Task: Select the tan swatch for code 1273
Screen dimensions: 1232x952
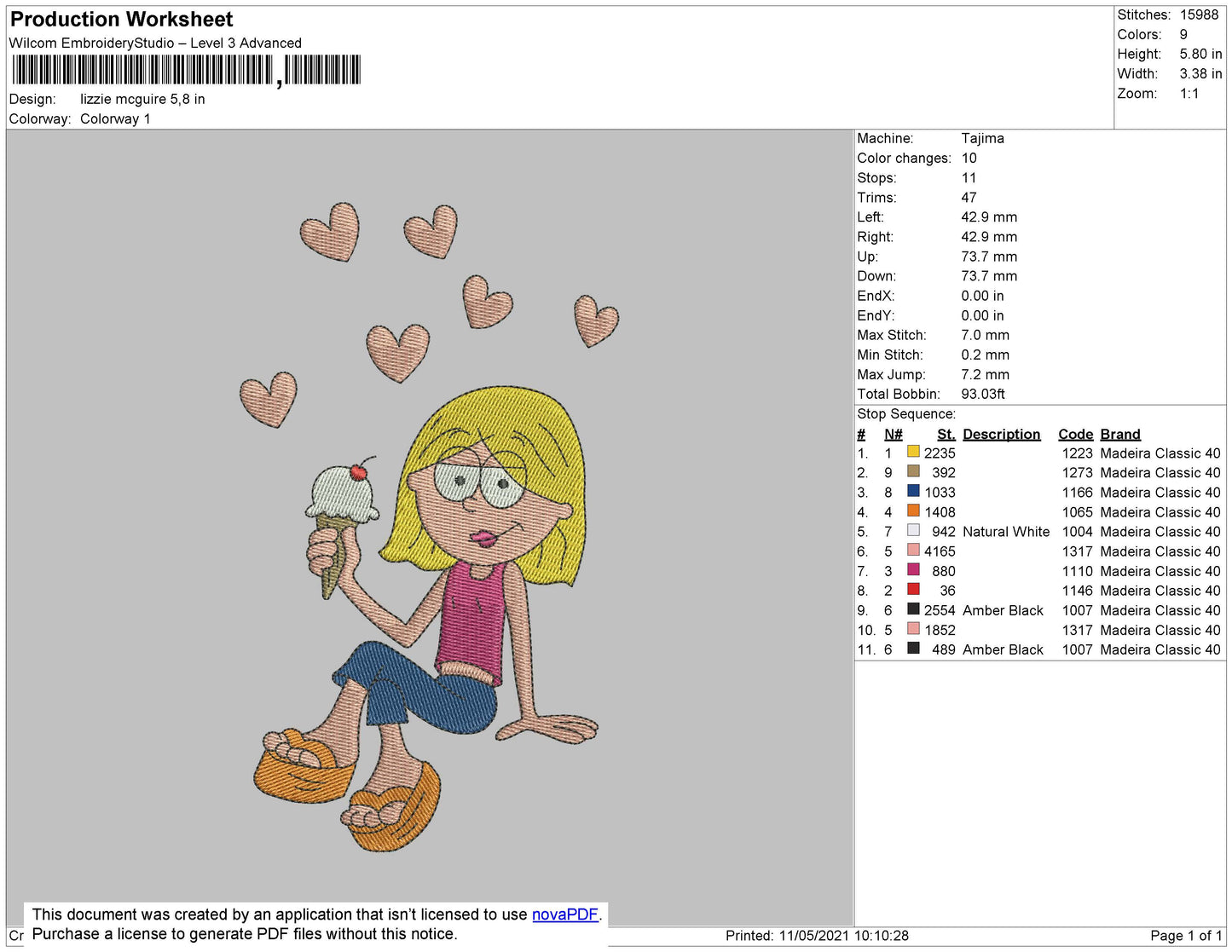Action: click(913, 471)
